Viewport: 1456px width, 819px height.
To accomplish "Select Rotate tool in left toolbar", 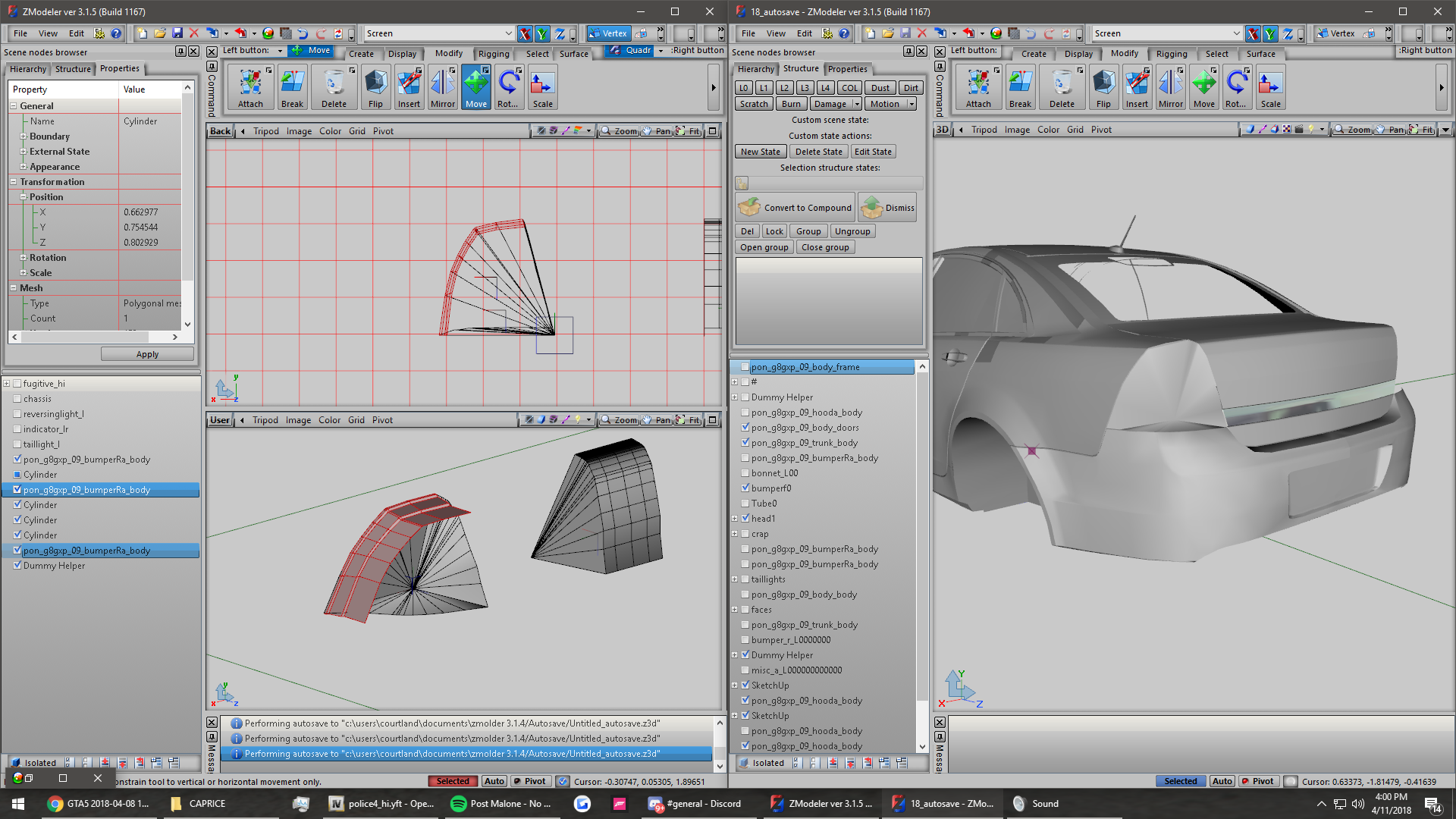I will 508,88.
